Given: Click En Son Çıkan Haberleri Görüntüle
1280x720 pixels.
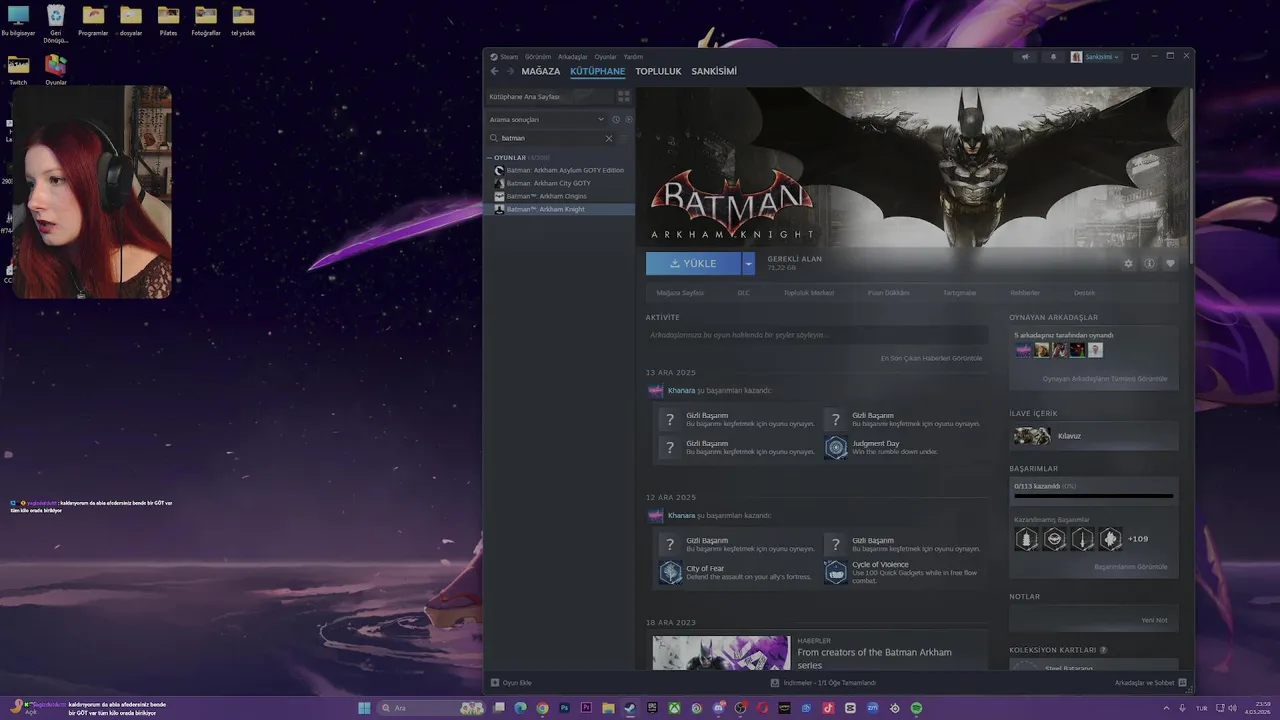Looking at the screenshot, I should point(931,358).
